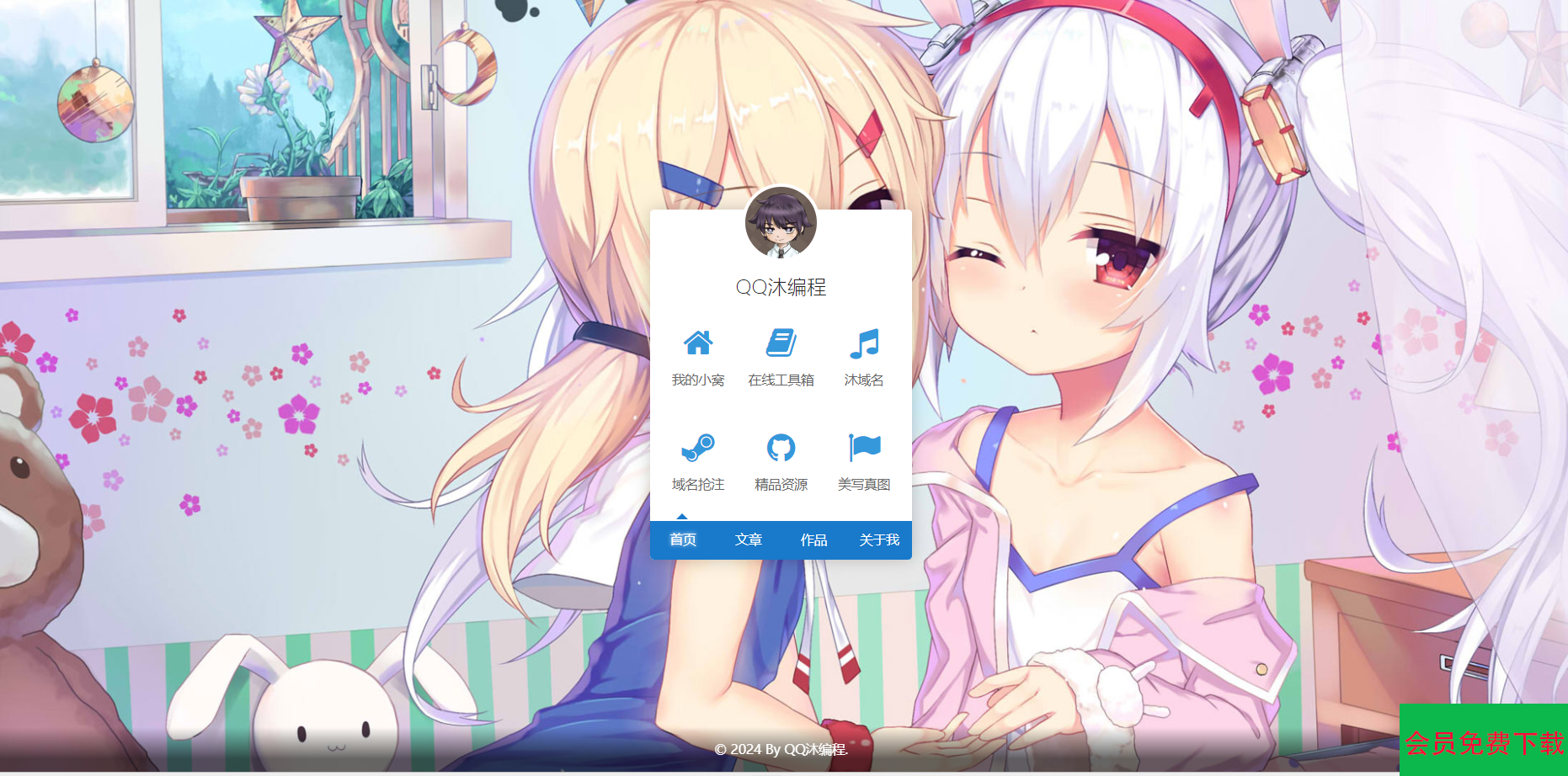Switch to the 首页 tab
Screen dimensions: 1568x776
tap(683, 540)
